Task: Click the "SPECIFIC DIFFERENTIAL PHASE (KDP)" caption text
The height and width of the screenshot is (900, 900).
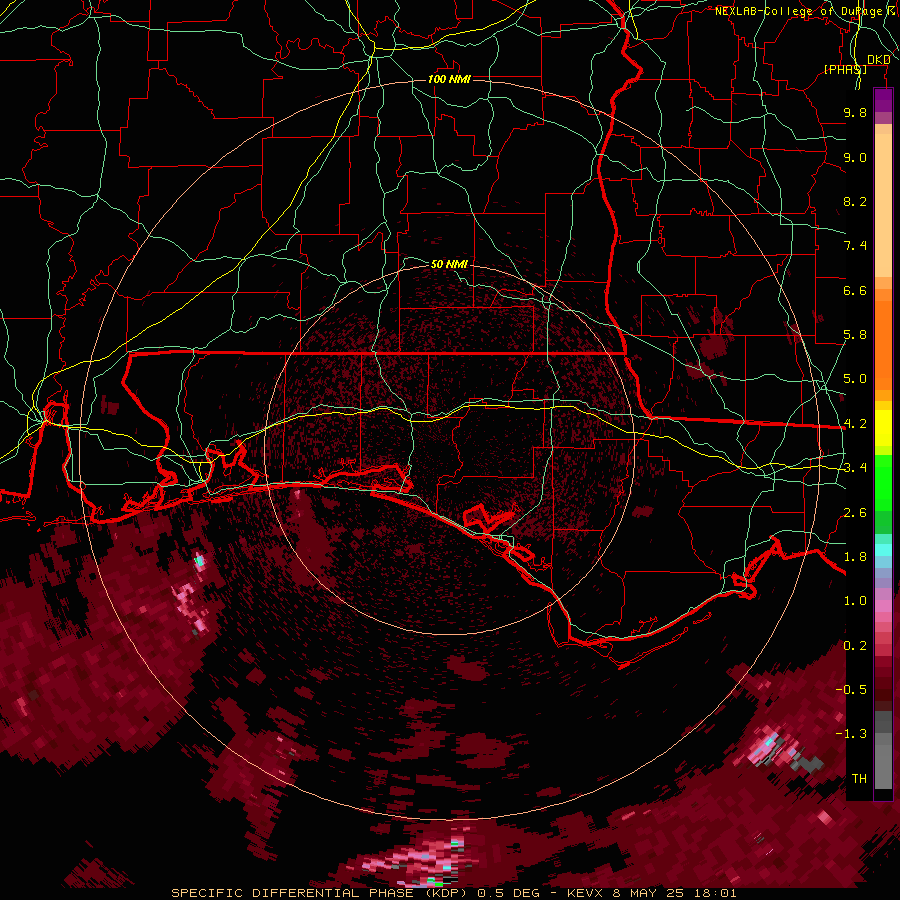Action: pyautogui.click(x=321, y=893)
